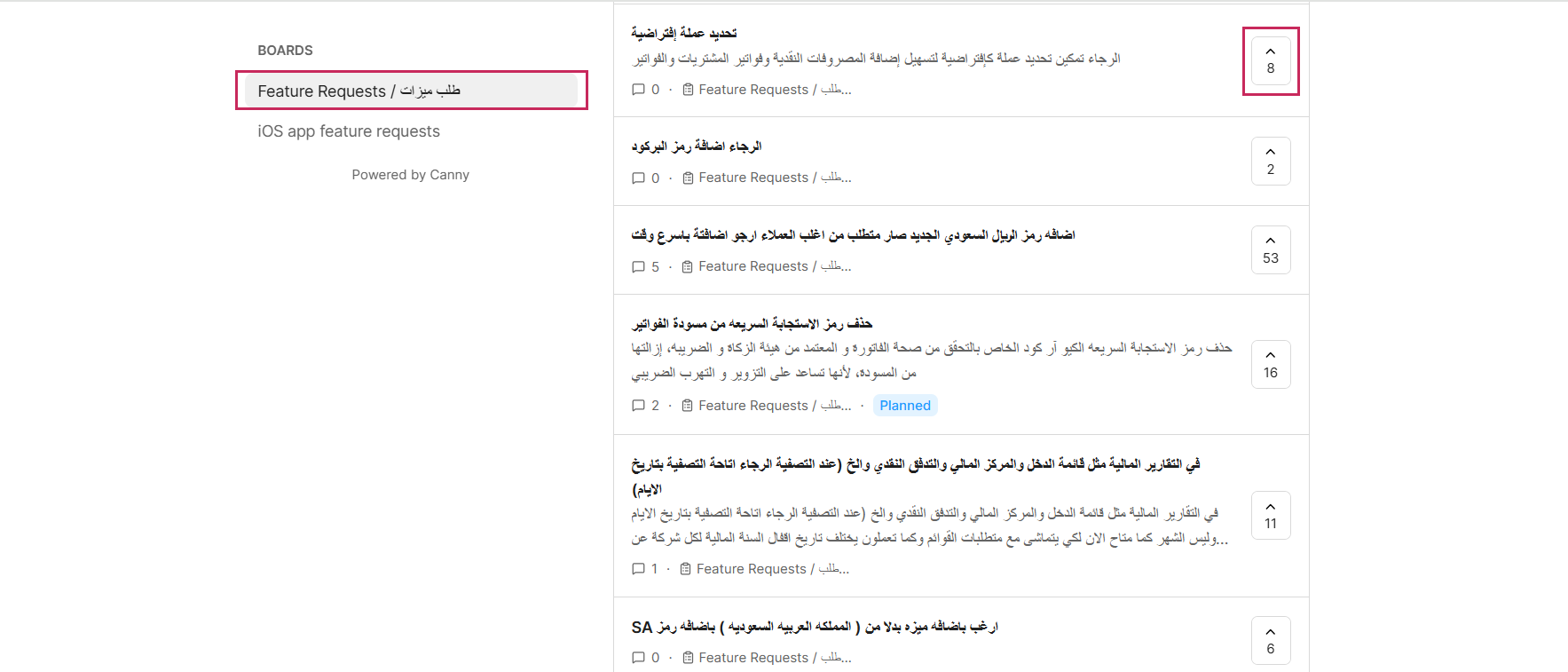The width and height of the screenshot is (1568, 672).
Task: Click the board clipboard icon in the 53-vote post
Action: coord(687,266)
